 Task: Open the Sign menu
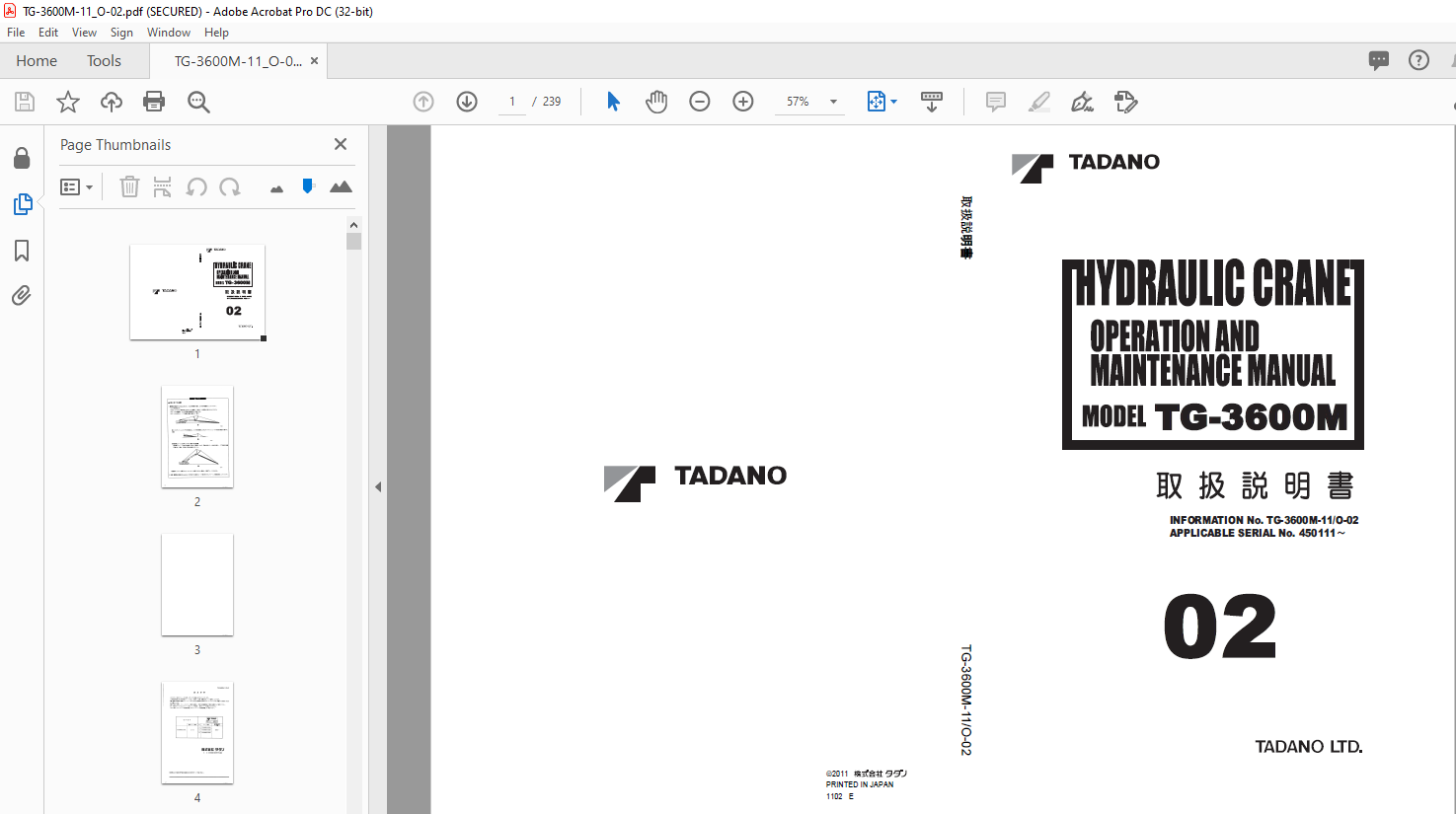coord(121,33)
